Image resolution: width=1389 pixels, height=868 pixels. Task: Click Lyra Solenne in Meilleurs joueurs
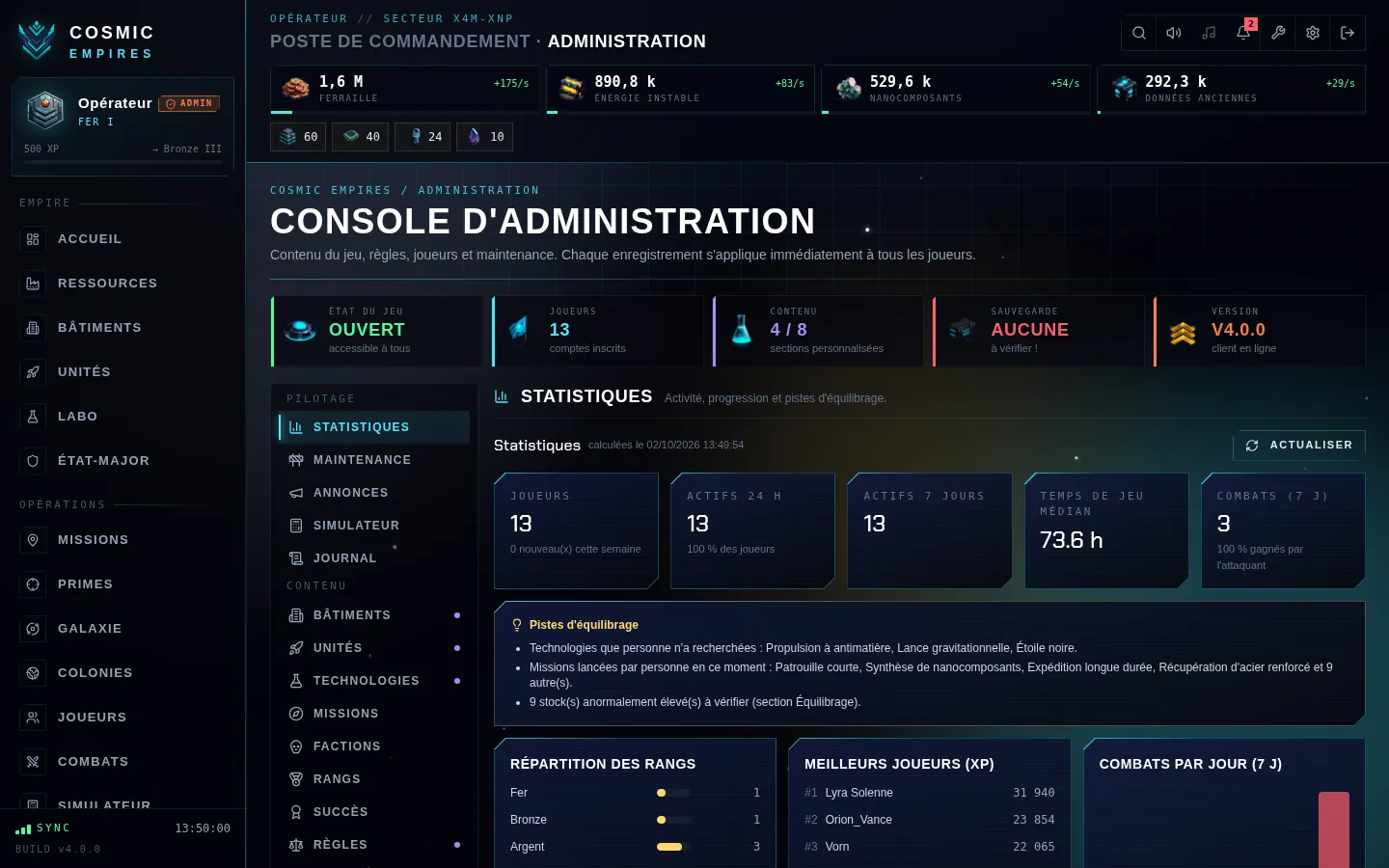click(x=859, y=793)
